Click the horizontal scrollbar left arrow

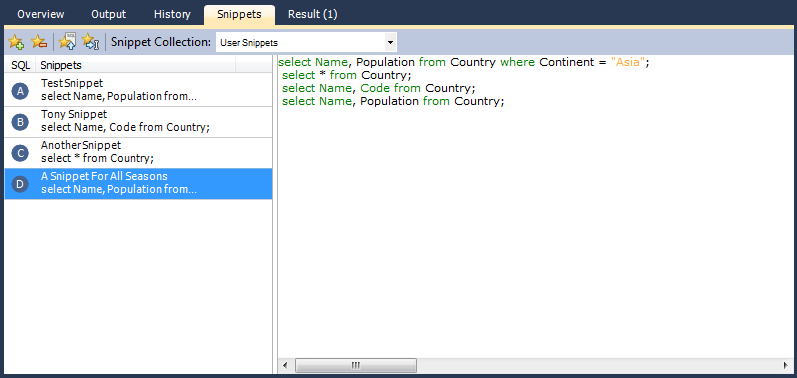[285, 365]
